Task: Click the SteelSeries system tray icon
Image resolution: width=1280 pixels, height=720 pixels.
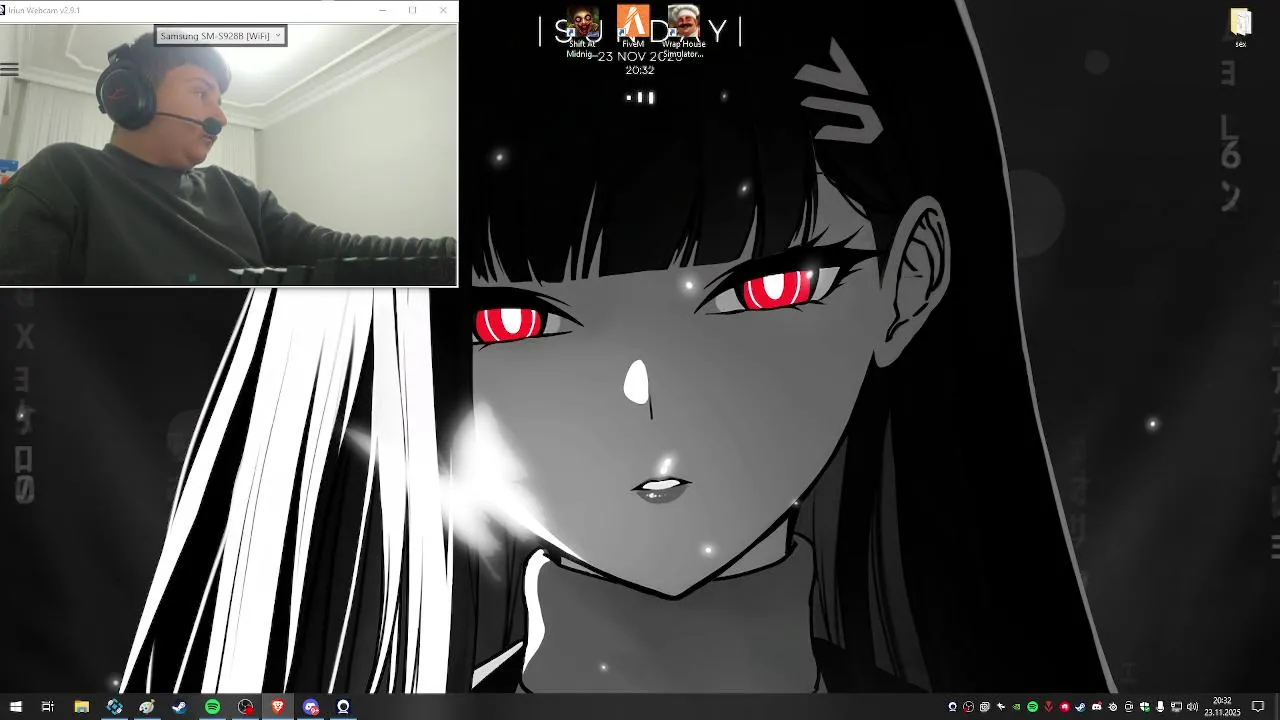Action: pos(1113,707)
